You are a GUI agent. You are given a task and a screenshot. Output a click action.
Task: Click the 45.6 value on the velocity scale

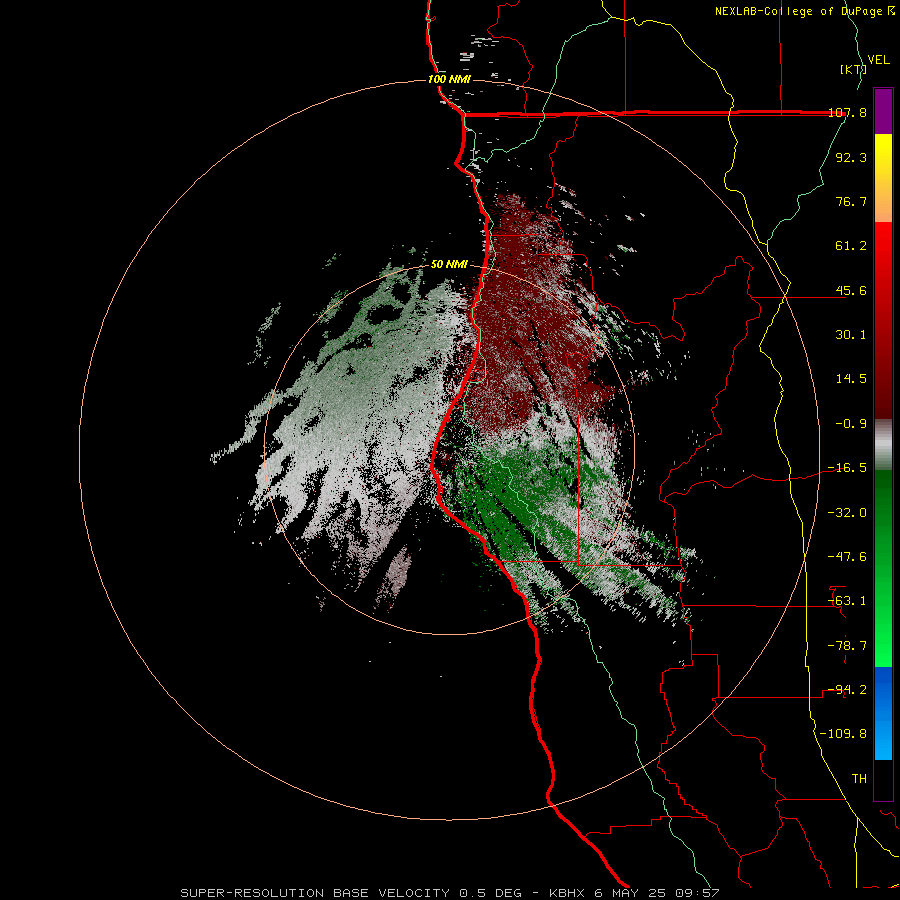(x=851, y=290)
